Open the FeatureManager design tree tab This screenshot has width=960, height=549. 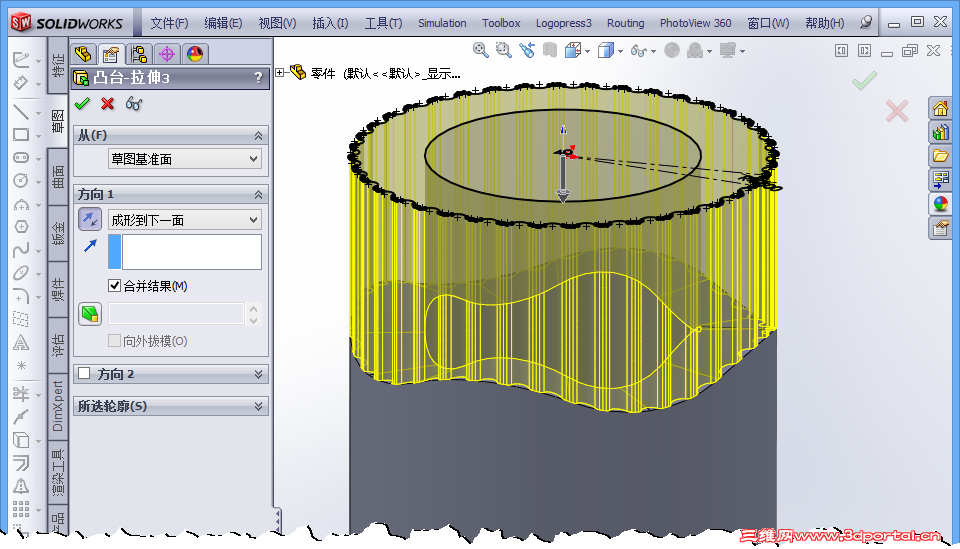click(x=83, y=54)
